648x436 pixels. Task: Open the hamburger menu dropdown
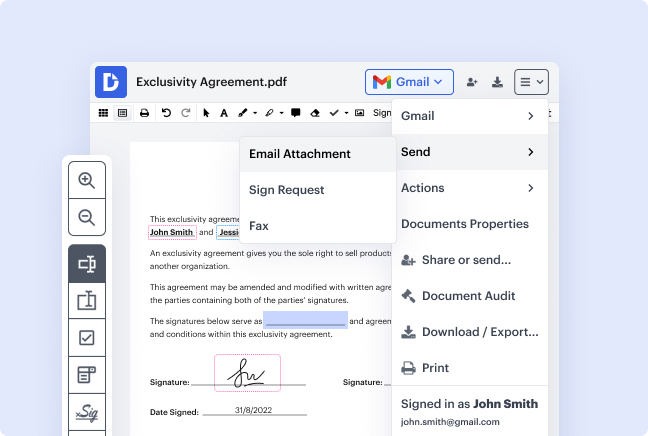530,82
